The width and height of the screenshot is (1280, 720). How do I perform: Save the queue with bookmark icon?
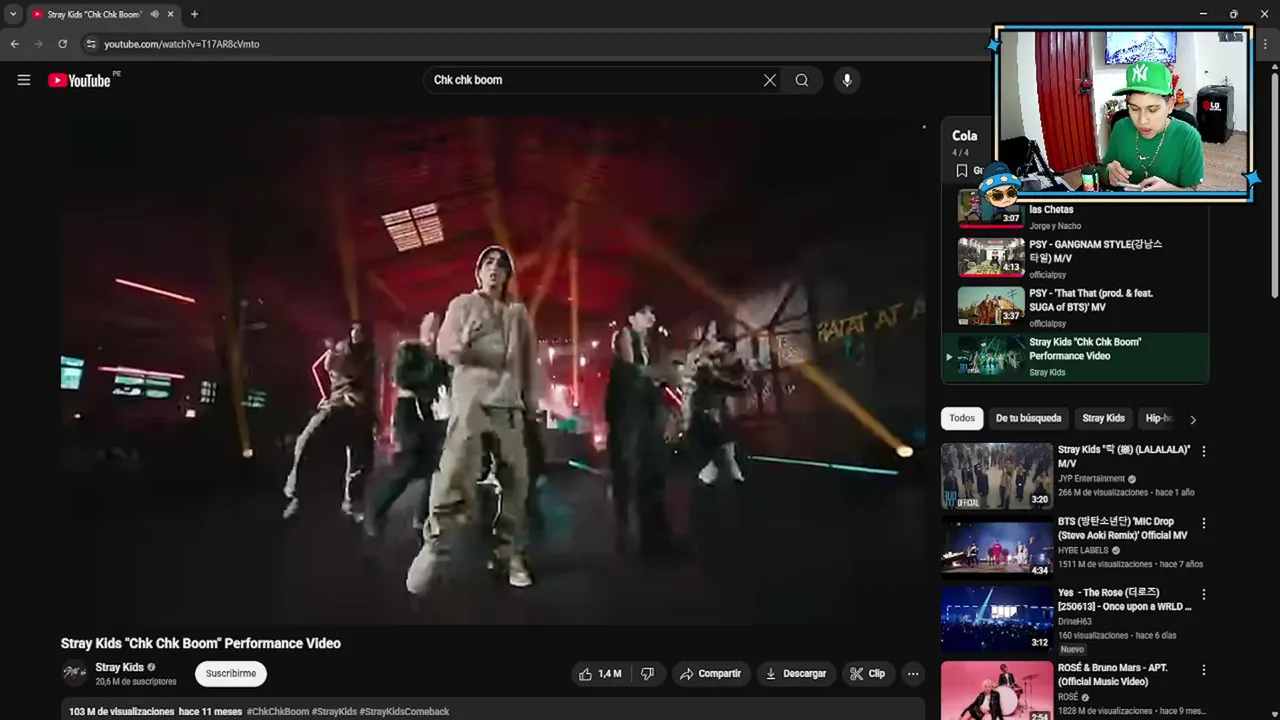tap(961, 171)
